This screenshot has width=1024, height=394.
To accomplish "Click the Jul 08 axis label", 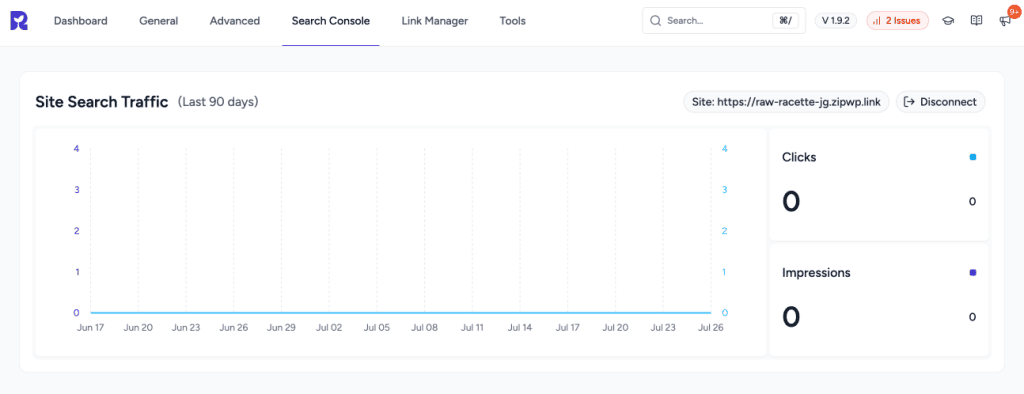I will (x=424, y=327).
